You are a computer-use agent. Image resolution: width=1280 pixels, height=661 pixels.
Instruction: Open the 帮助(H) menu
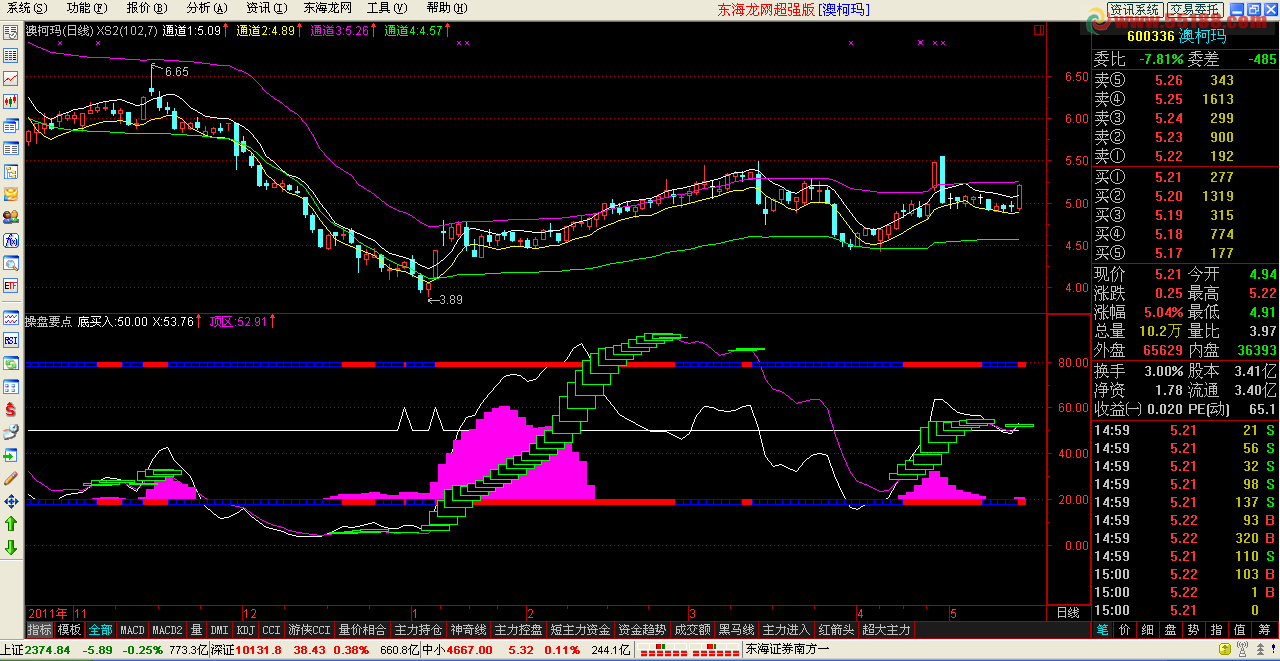445,8
